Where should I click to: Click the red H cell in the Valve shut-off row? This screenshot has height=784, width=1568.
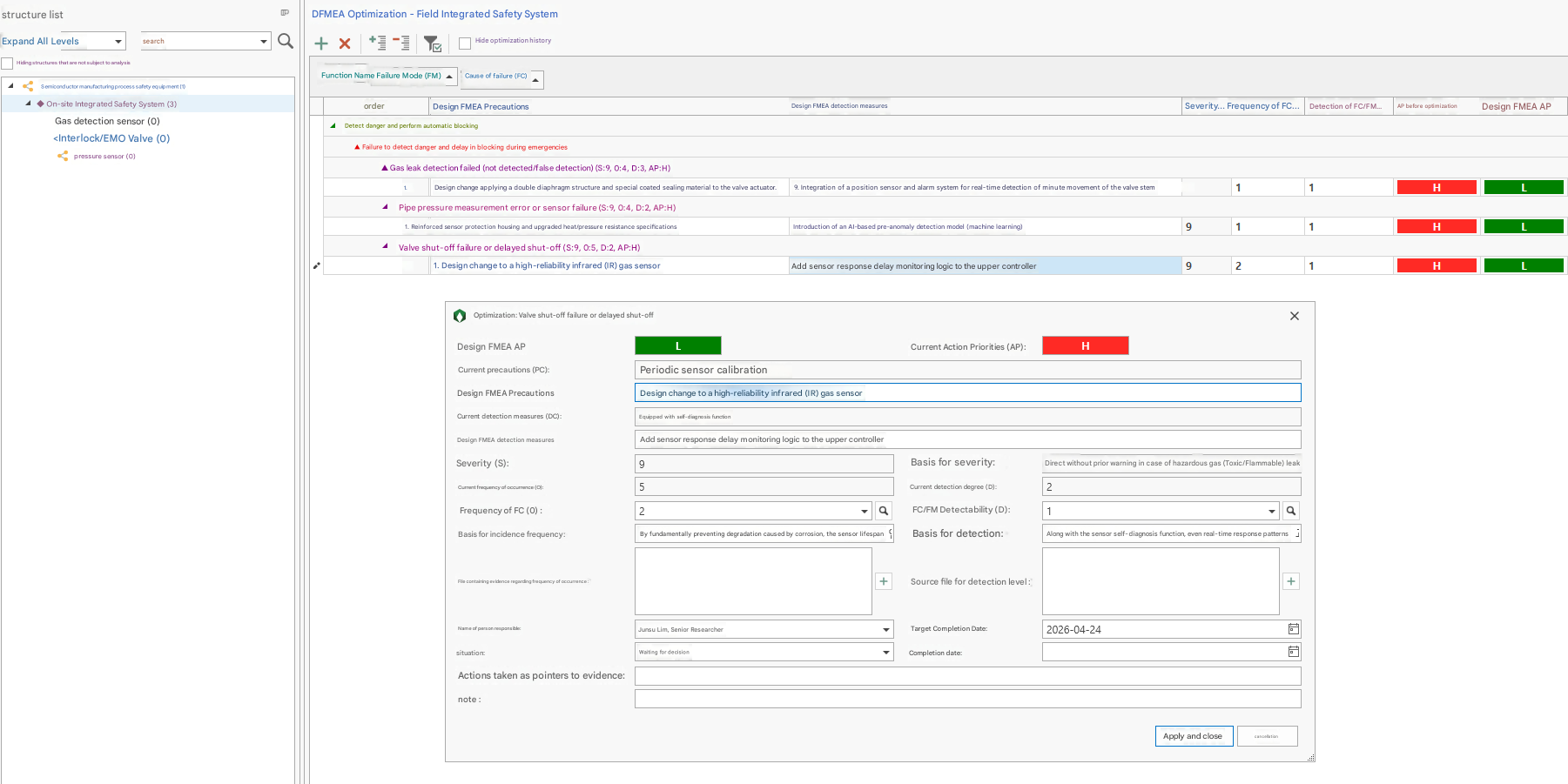pos(1437,266)
